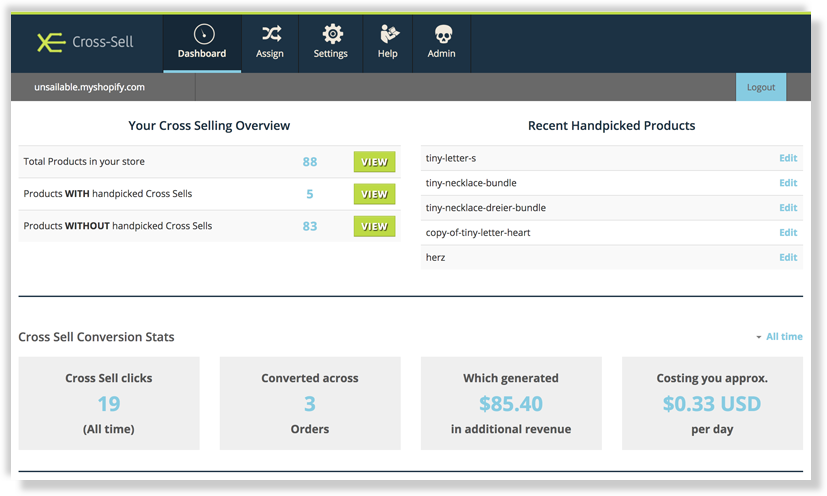Open the All time period dropdown
Viewport: 827px width, 496px height.
pos(784,337)
